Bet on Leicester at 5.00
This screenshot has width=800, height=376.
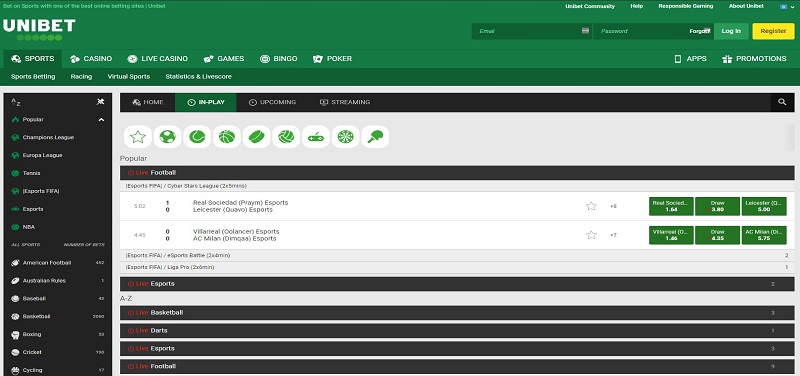764,206
